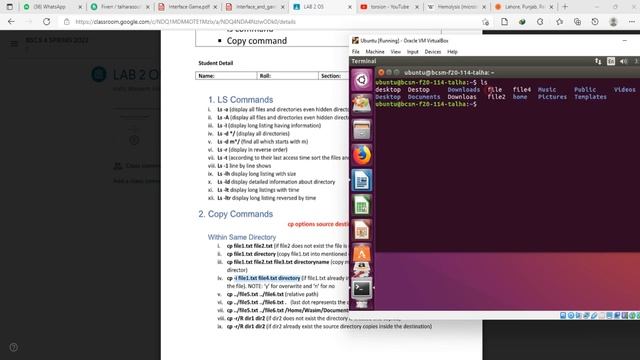Open the browser Favorites star icon

click(x=559, y=22)
